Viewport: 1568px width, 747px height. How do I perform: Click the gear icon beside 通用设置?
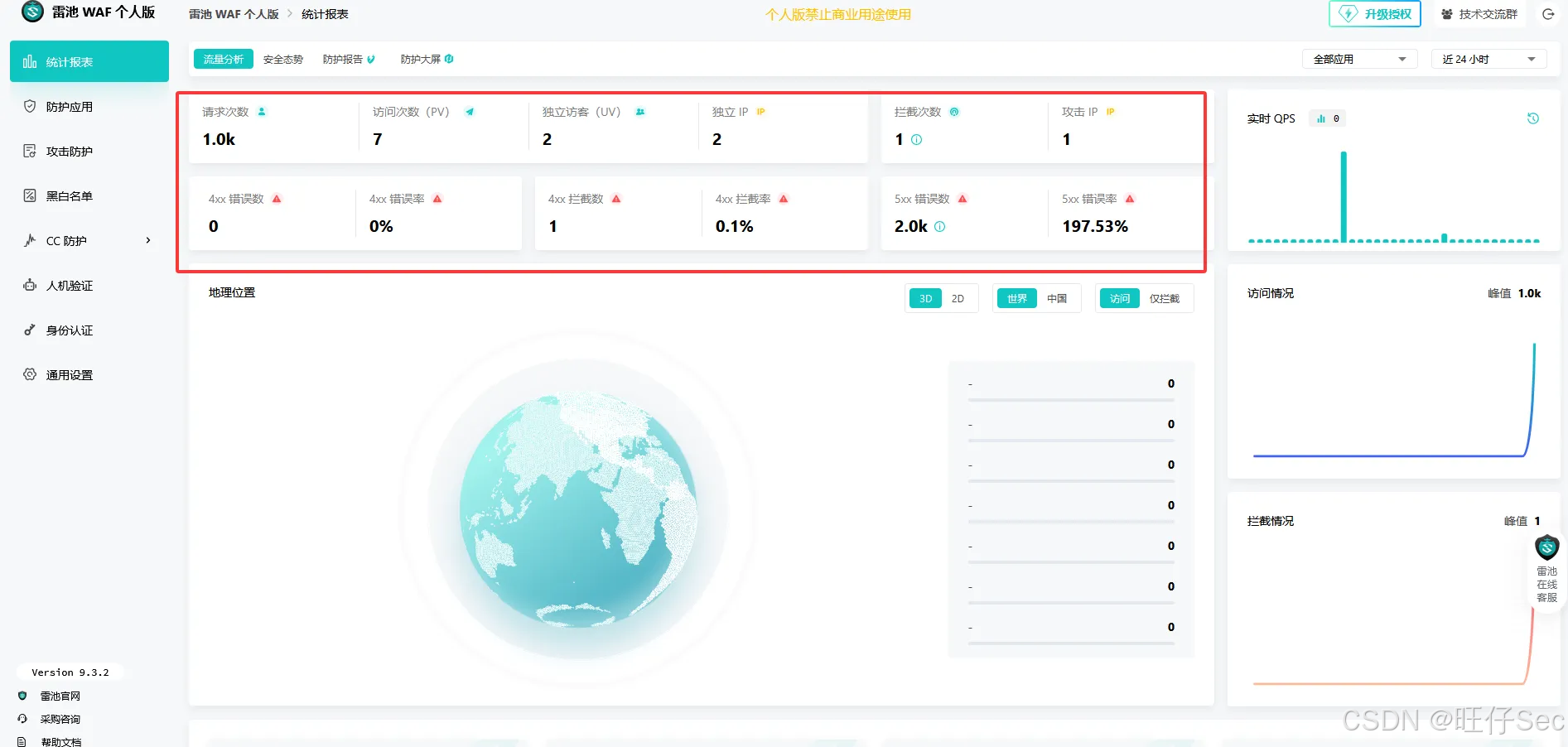coord(30,374)
